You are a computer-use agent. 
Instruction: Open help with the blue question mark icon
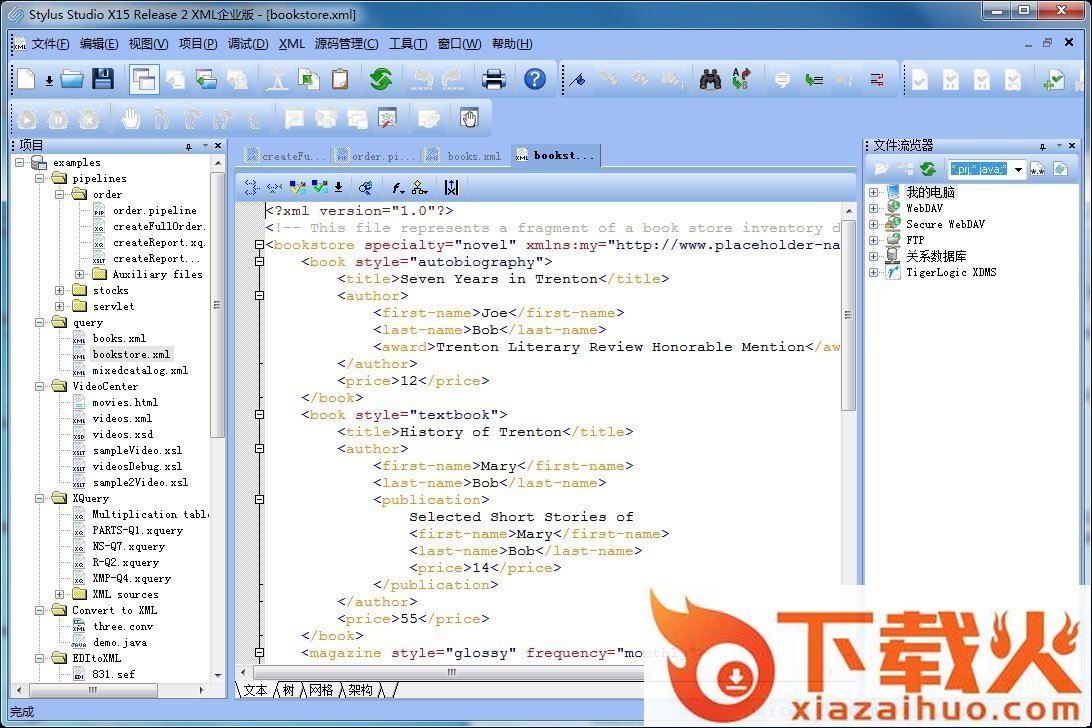pyautogui.click(x=535, y=79)
